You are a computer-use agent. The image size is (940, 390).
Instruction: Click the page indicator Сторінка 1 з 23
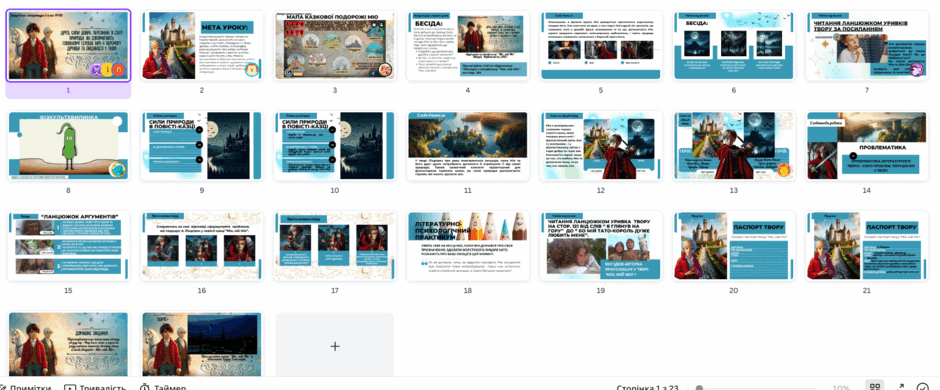647,387
